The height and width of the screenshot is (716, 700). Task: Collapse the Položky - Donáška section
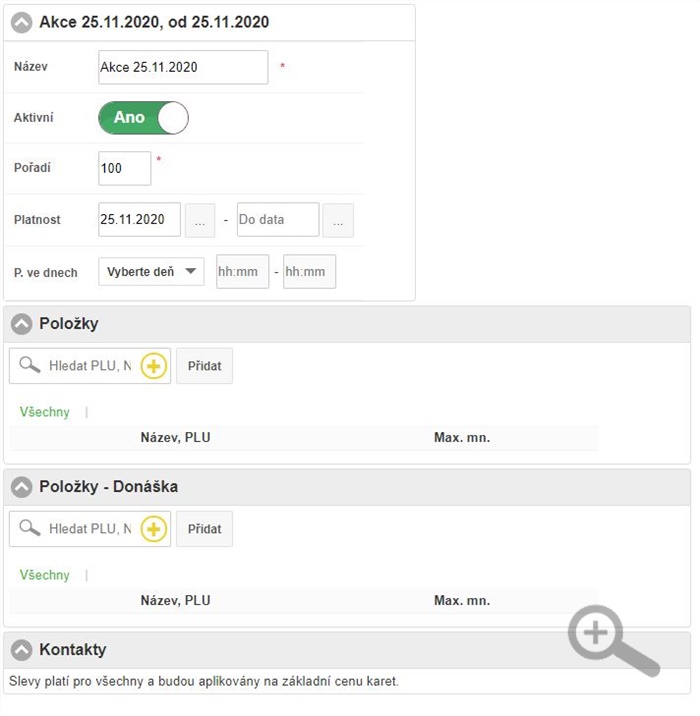pyautogui.click(x=22, y=487)
